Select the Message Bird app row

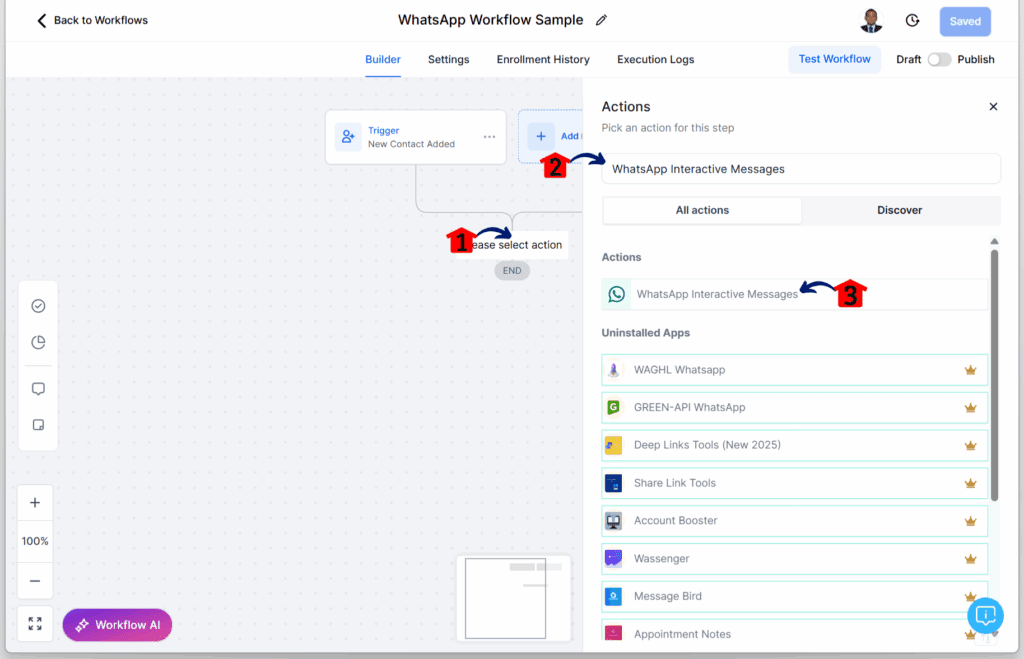tap(794, 596)
